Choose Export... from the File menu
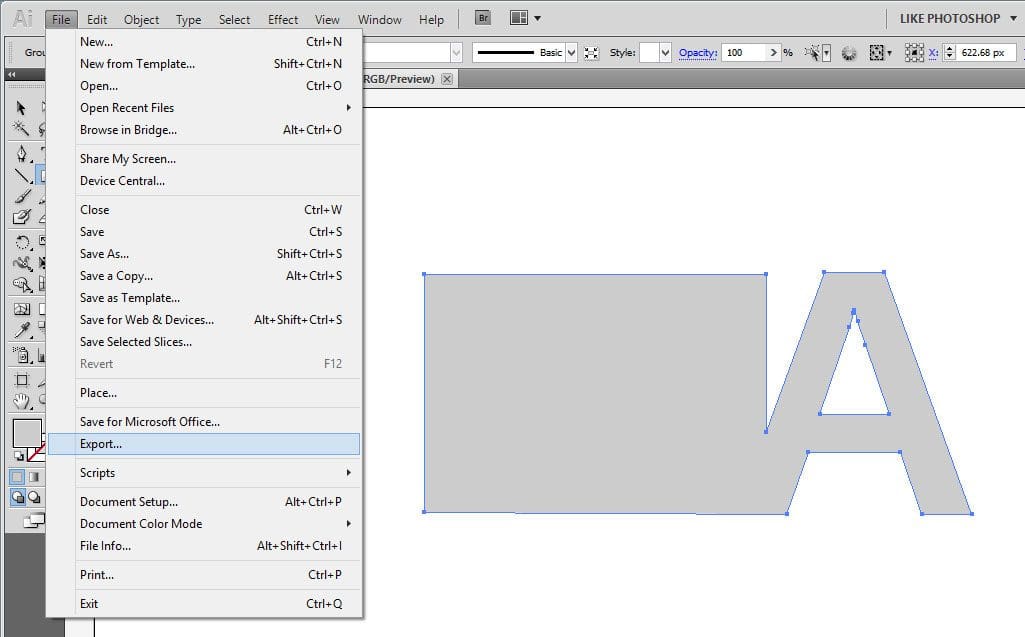Viewport: 1025px width, 637px height. click(204, 443)
